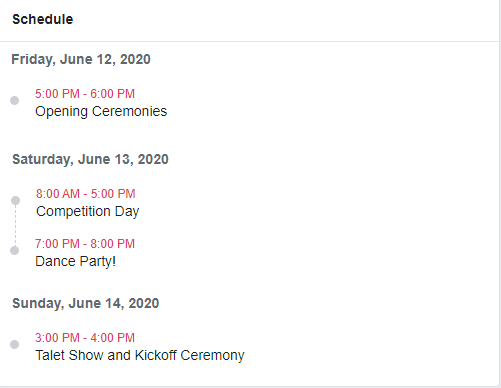Screen dimensions: 501x388
Task: Select the Saturday, June 13, 2020 date header
Action: pos(90,159)
